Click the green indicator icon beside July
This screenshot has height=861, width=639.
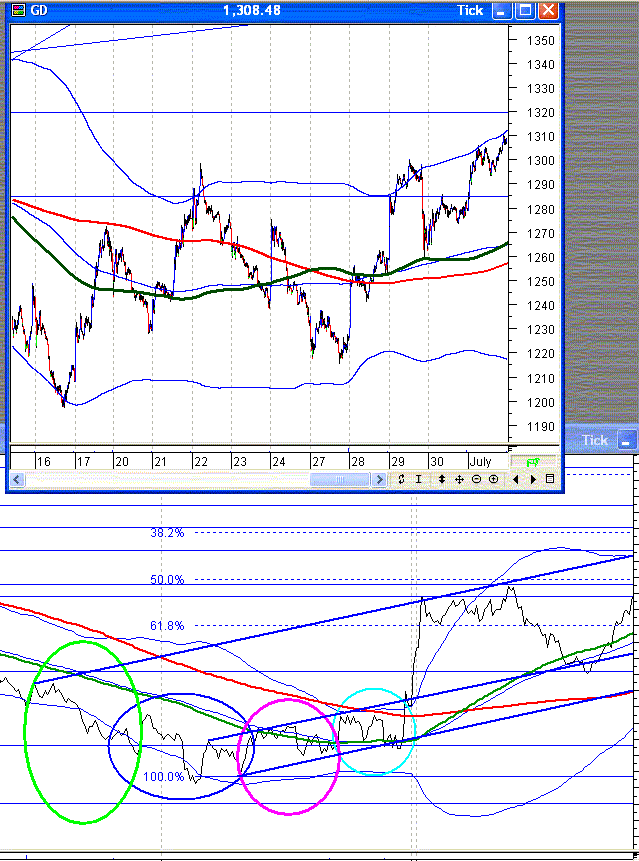(x=533, y=462)
